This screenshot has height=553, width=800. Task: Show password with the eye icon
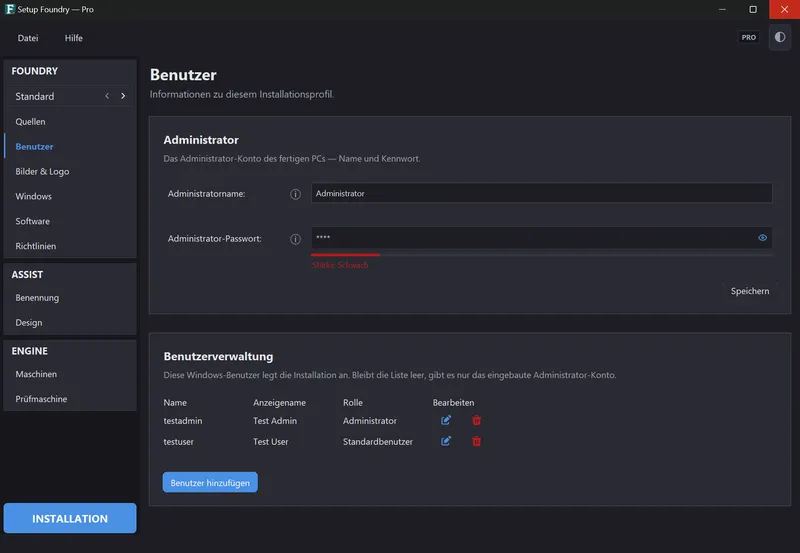[x=762, y=238]
